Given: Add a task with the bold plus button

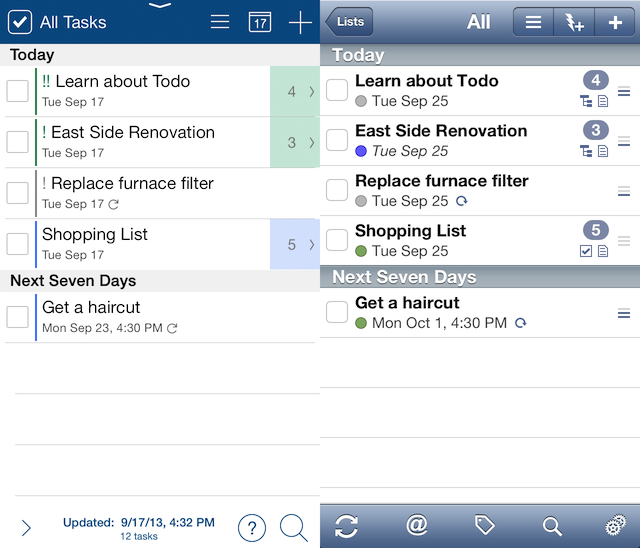Looking at the screenshot, I should pyautogui.click(x=615, y=22).
